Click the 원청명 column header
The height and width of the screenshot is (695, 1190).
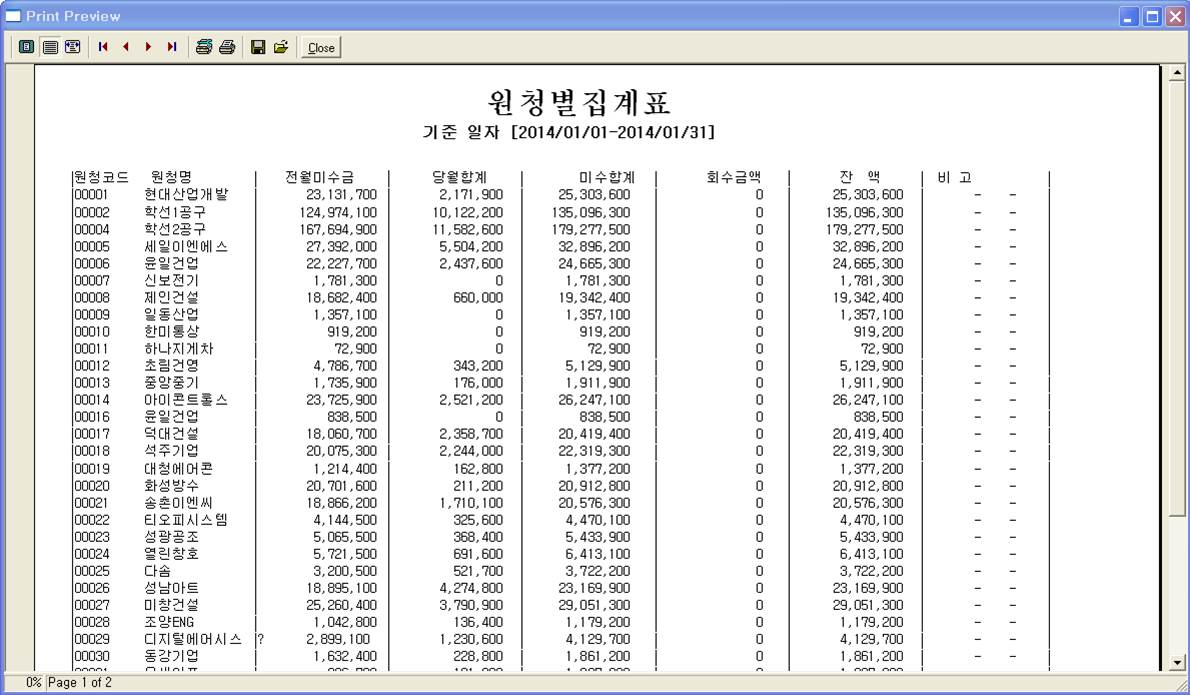(x=171, y=178)
